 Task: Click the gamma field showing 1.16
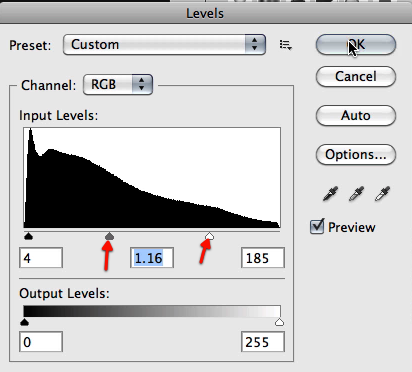point(152,258)
